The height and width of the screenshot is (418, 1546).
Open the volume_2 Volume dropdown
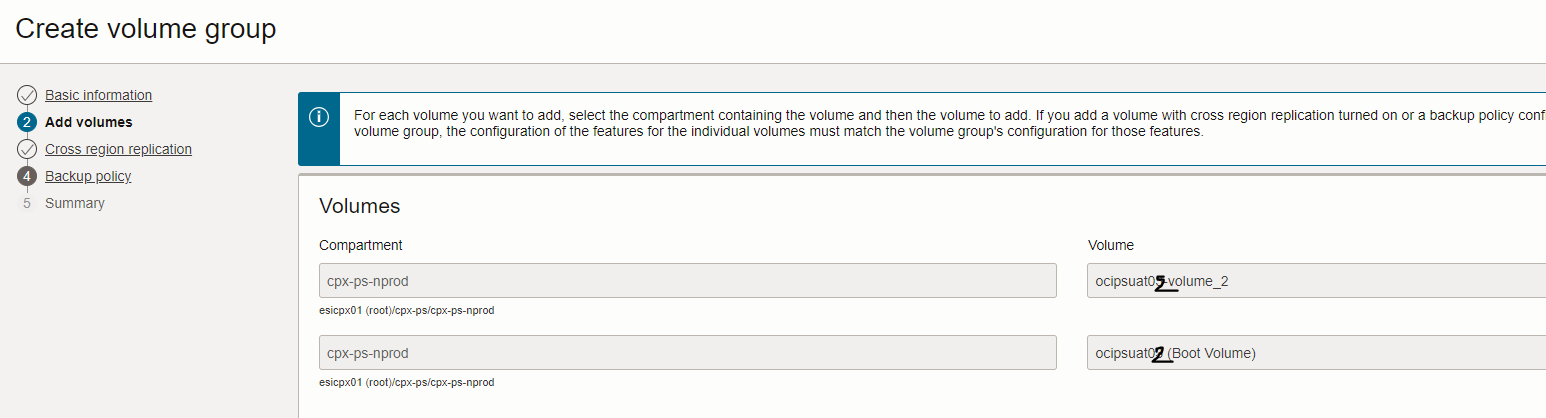point(1315,281)
